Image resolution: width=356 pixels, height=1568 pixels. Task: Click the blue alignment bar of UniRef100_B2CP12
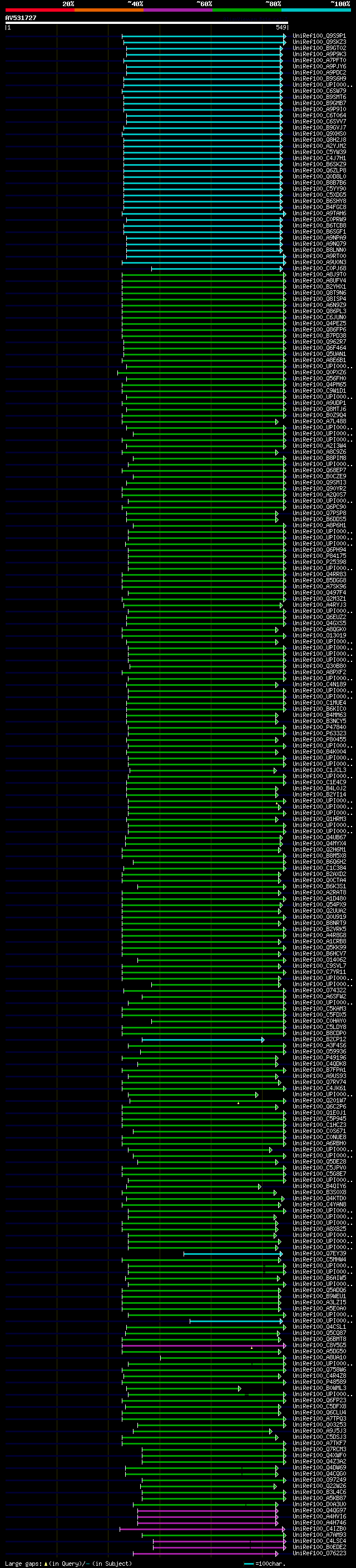coord(202,1039)
